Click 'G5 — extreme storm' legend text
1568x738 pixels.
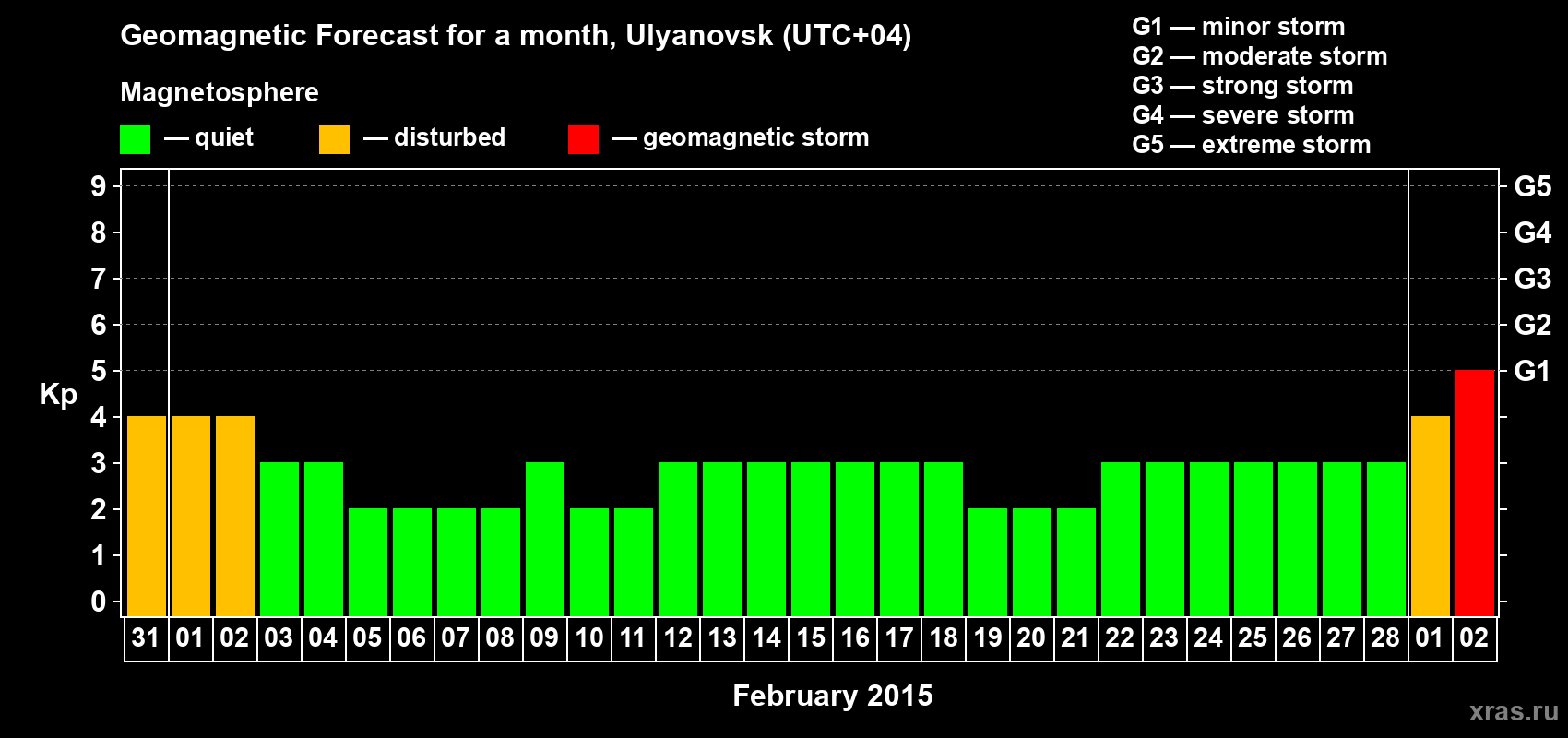point(1252,145)
